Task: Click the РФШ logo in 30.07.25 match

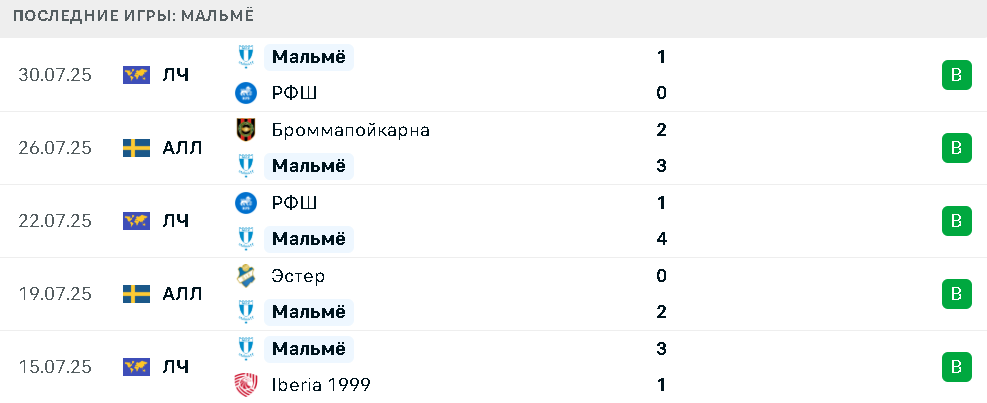Action: tap(245, 93)
